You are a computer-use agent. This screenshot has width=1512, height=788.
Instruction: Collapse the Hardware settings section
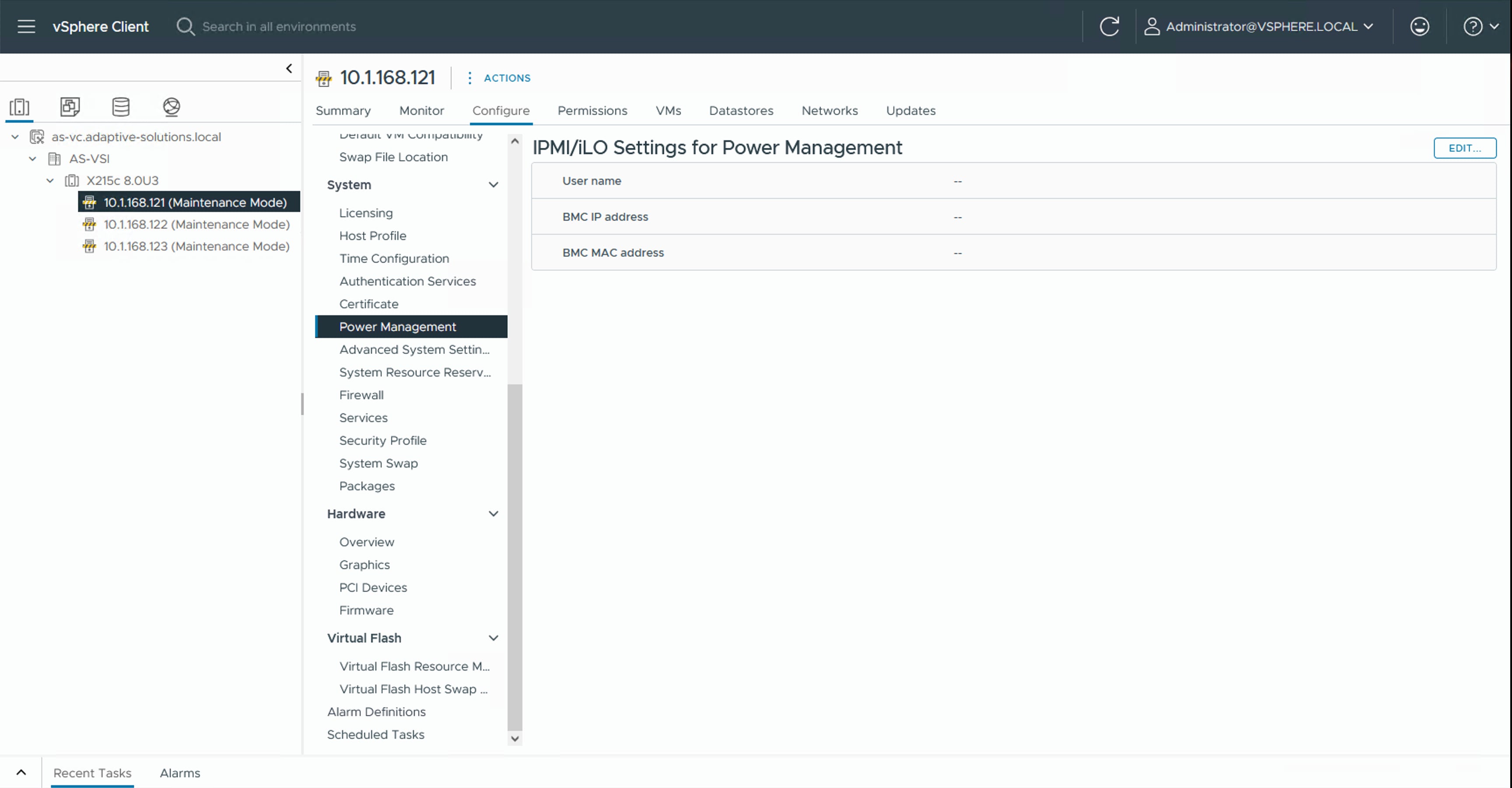point(493,514)
